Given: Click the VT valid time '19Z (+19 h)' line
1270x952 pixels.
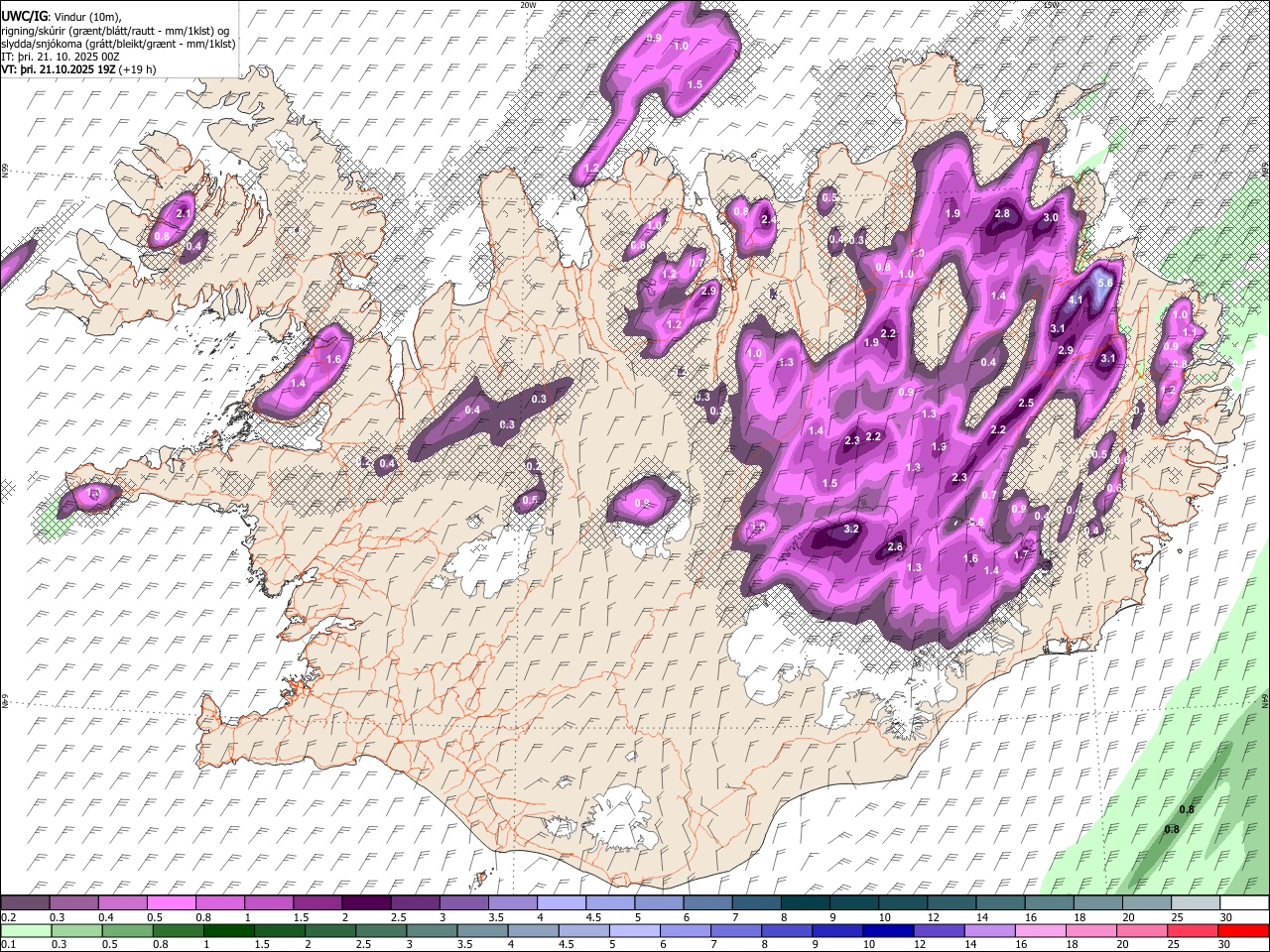Looking at the screenshot, I should [77, 69].
